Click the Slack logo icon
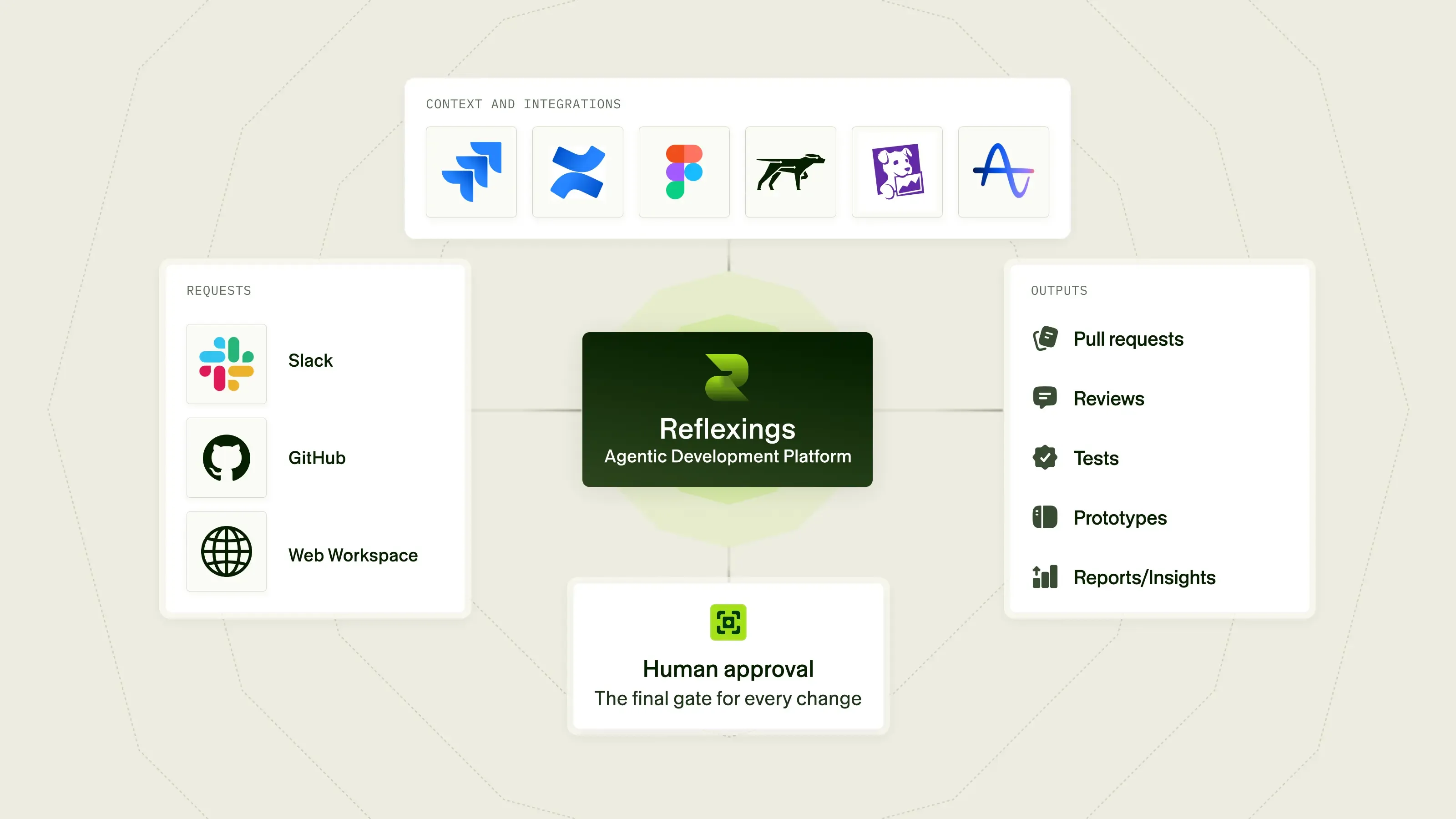The width and height of the screenshot is (1456, 819). [x=227, y=364]
